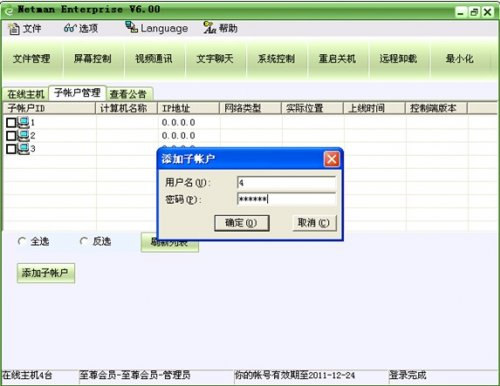Image resolution: width=500 pixels, height=386 pixels.
Task: Click the 文字聊天 toolbar button
Action: click(215, 59)
